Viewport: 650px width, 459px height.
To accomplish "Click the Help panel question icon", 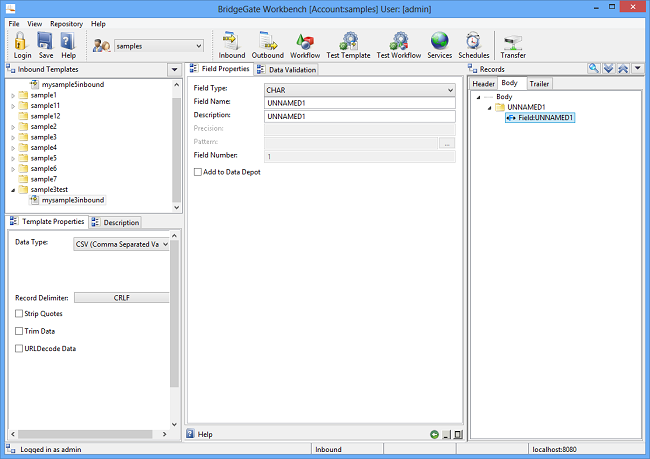I will click(x=190, y=434).
